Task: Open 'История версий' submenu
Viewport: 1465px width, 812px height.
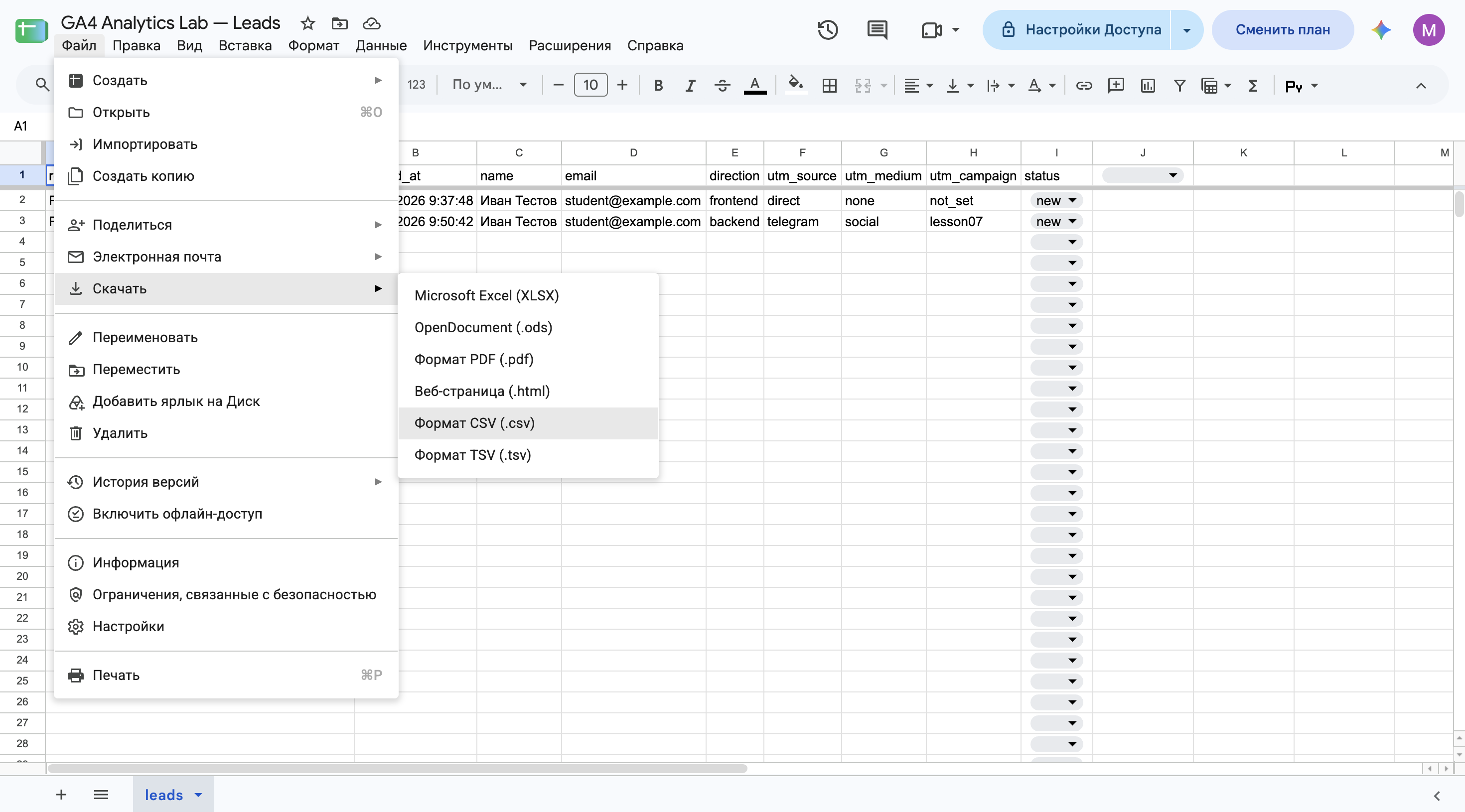Action: click(x=226, y=482)
